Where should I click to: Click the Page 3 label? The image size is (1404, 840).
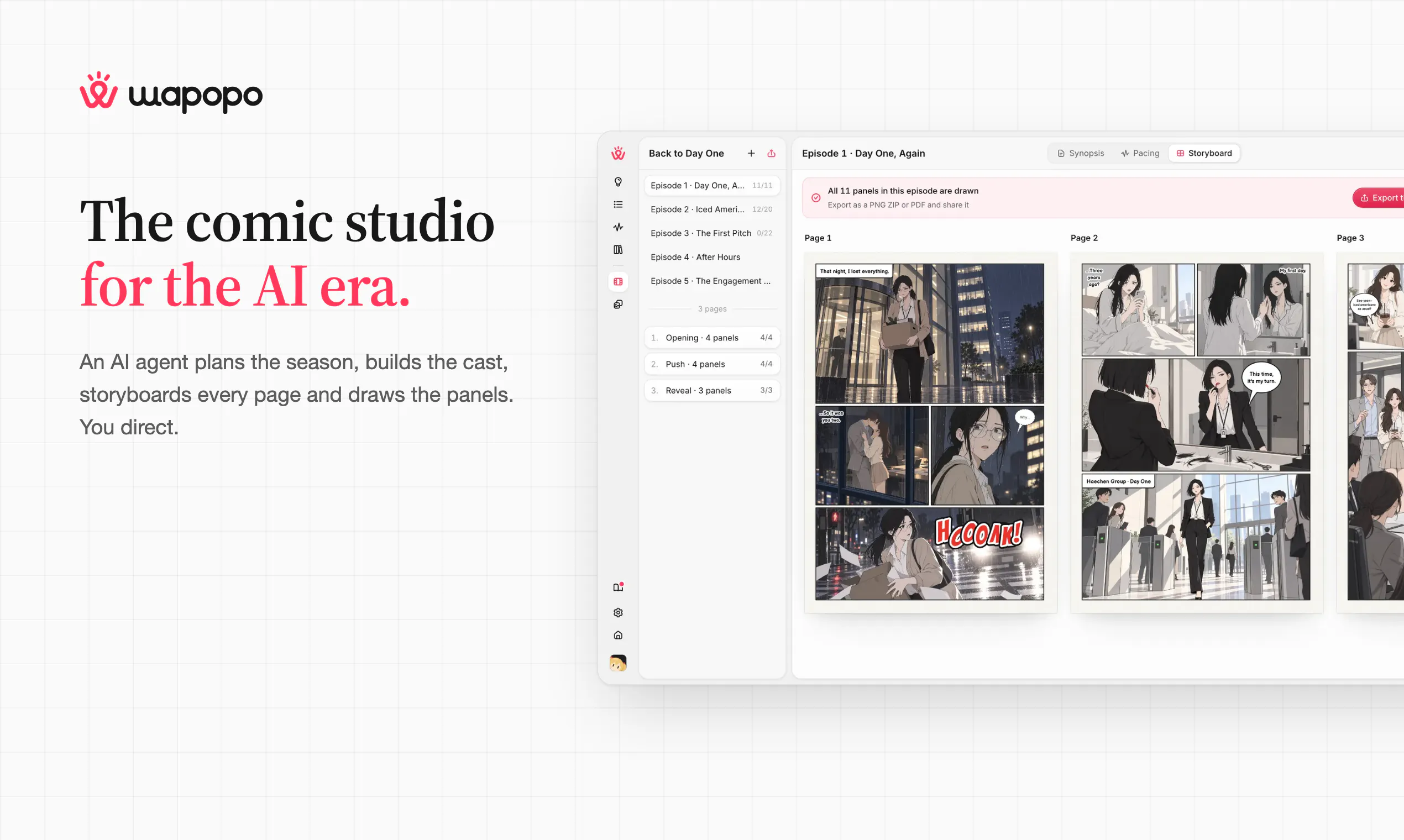tap(1350, 238)
